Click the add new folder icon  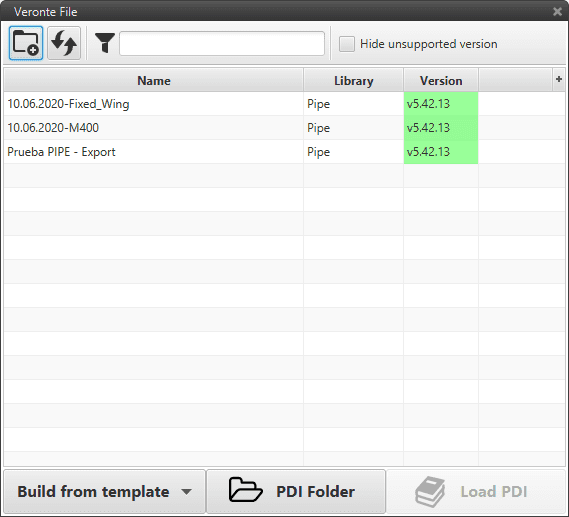coord(26,43)
